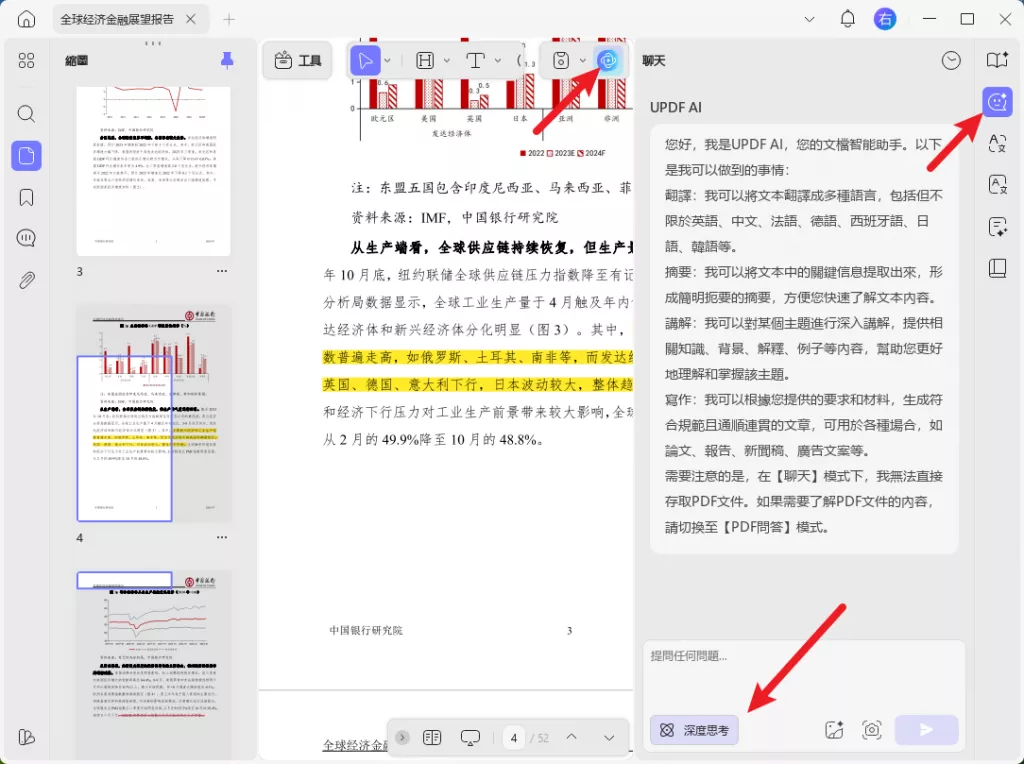Open the Translate tool in right sidebar
This screenshot has height=764, width=1024.
pyautogui.click(x=997, y=143)
